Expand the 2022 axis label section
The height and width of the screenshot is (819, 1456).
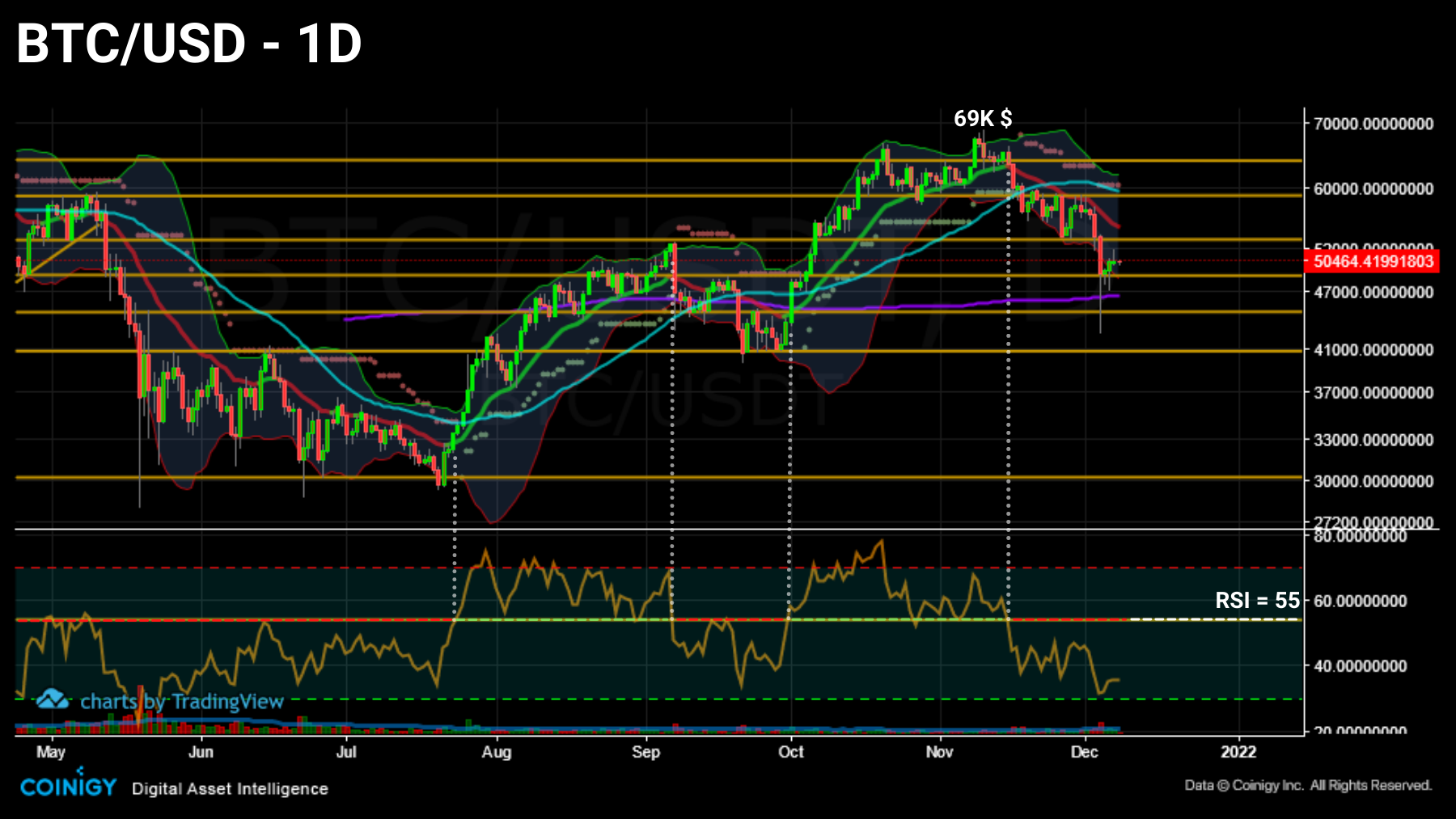tap(1239, 752)
